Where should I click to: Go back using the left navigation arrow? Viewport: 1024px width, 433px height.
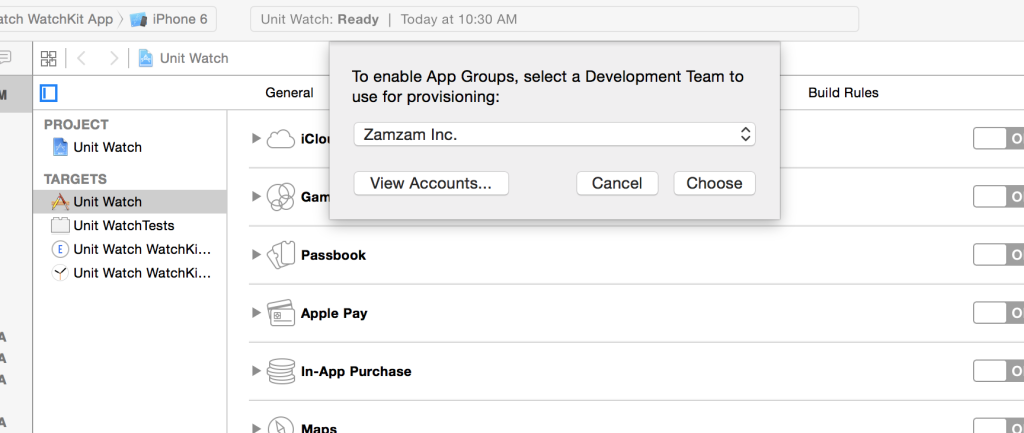coord(81,58)
